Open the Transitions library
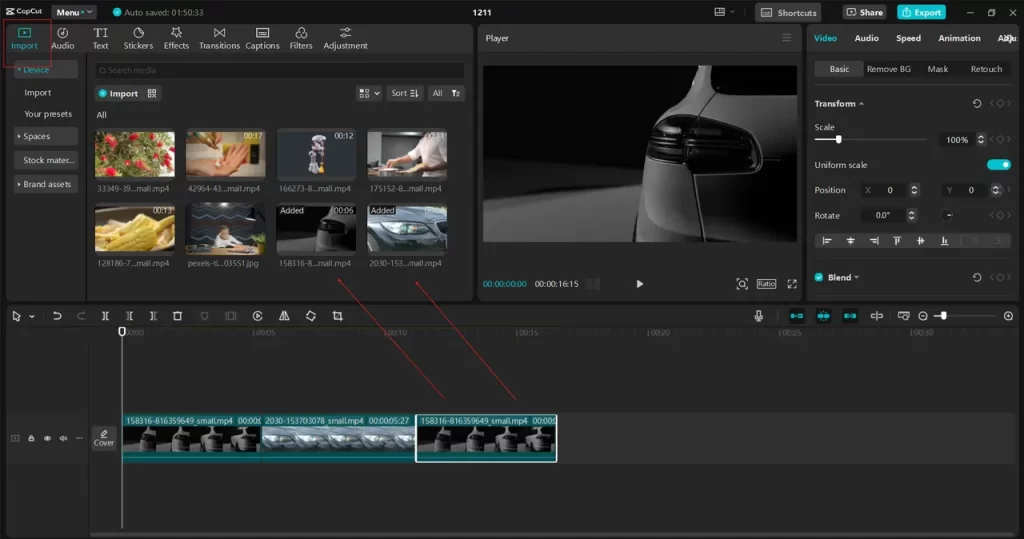The width and height of the screenshot is (1024, 539). (219, 38)
